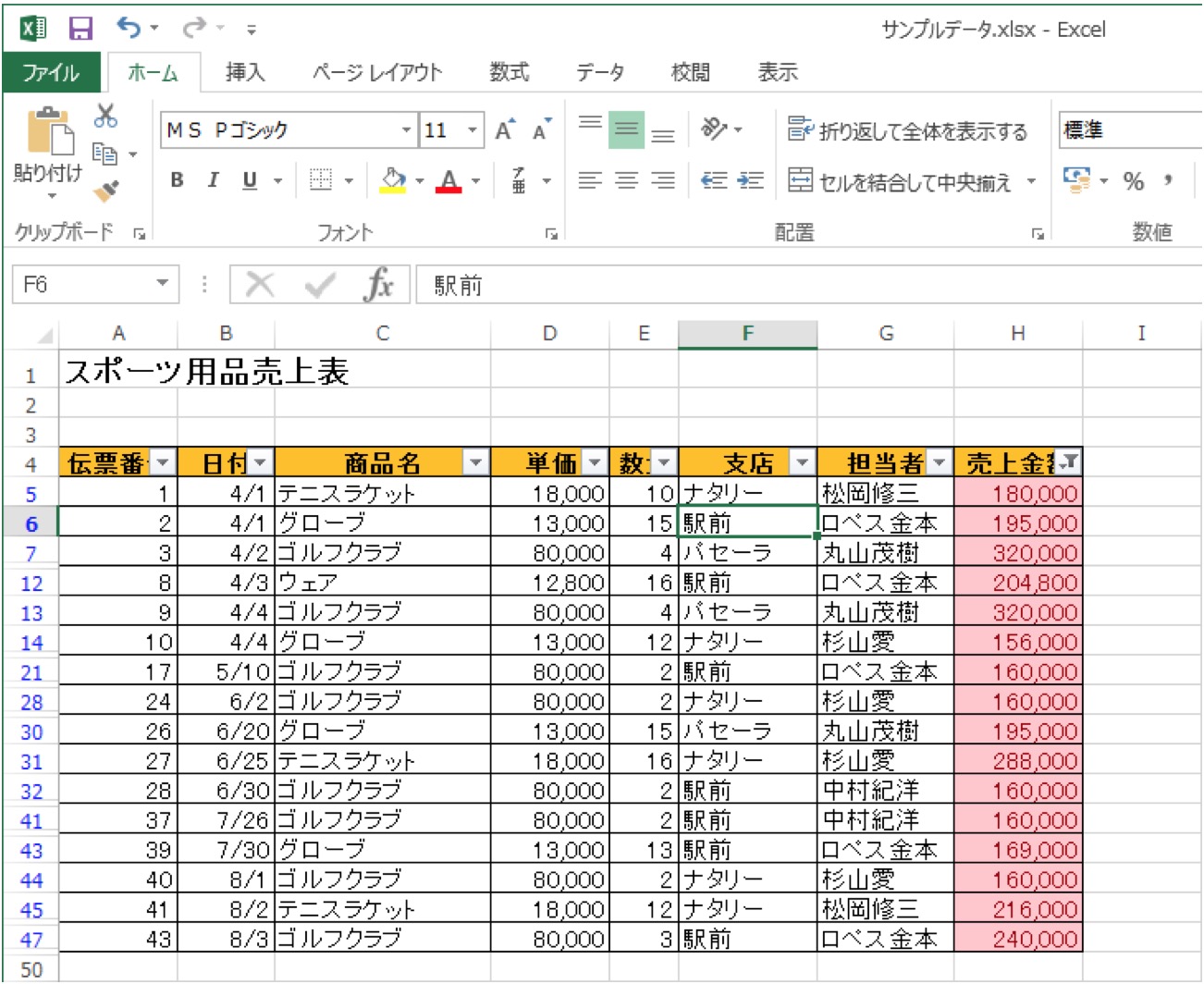Click the Save icon in quick access toolbar
Viewport: 1204px width, 984px height.
81,29
